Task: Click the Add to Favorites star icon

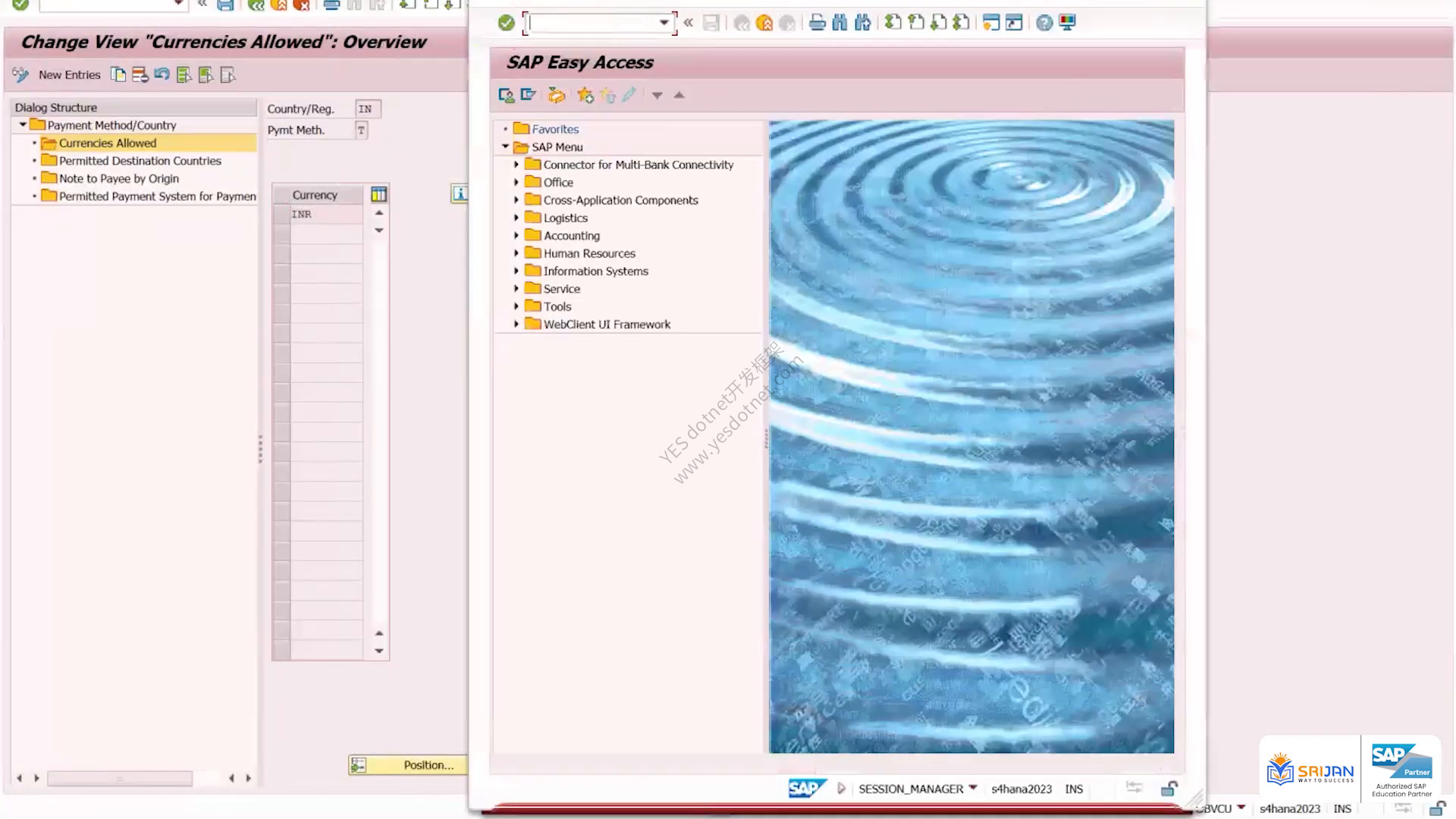Action: coord(585,96)
